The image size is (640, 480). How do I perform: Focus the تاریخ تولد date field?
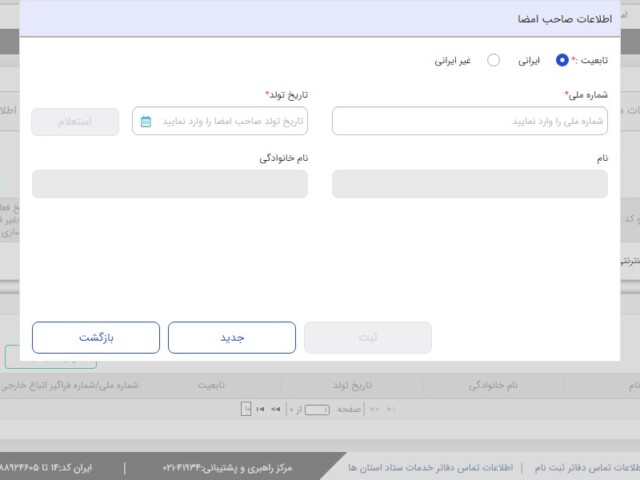[x=228, y=121]
